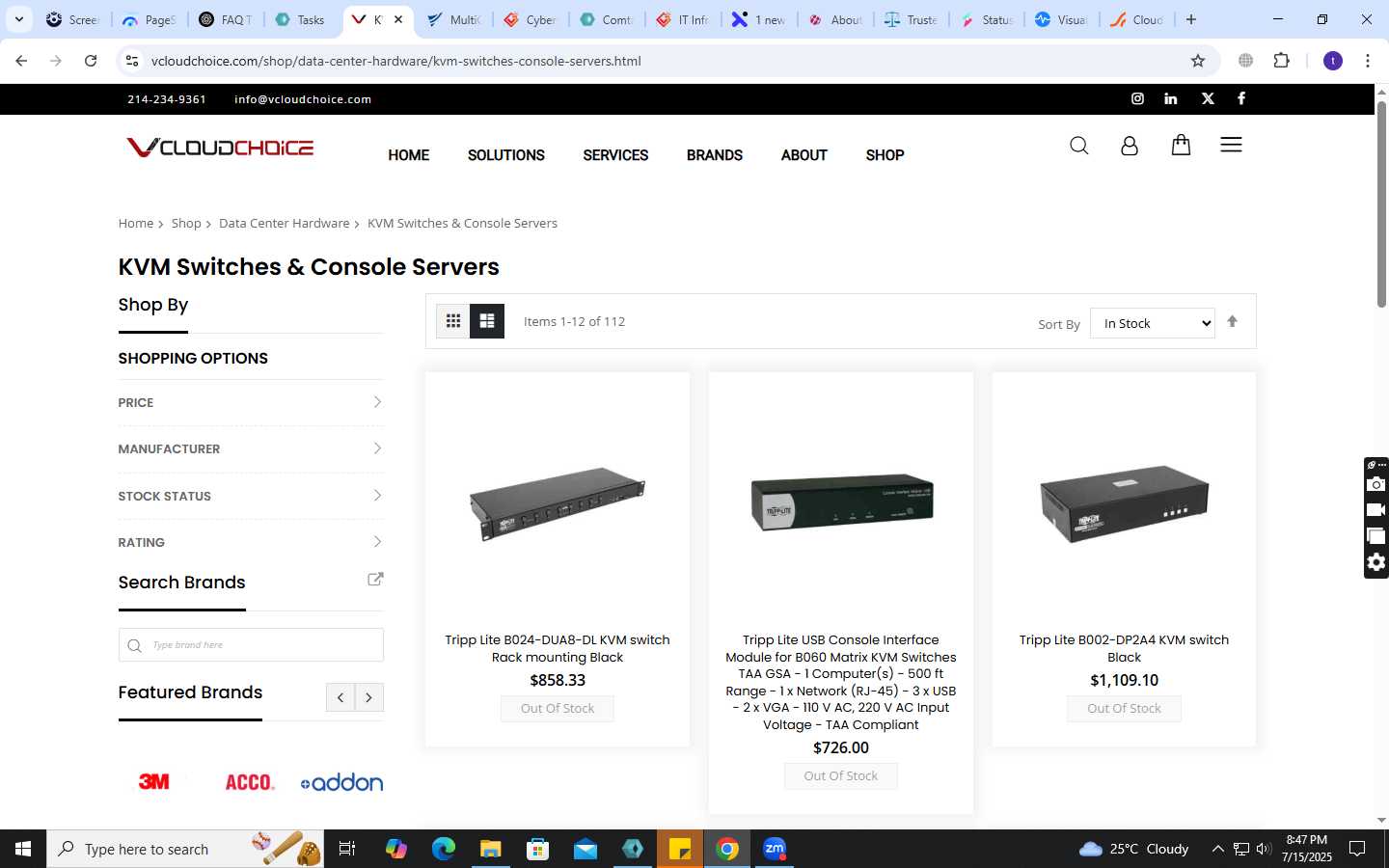Screen dimensions: 1389x868
Task: Open File Explorer from the taskbar
Action: point(490,849)
